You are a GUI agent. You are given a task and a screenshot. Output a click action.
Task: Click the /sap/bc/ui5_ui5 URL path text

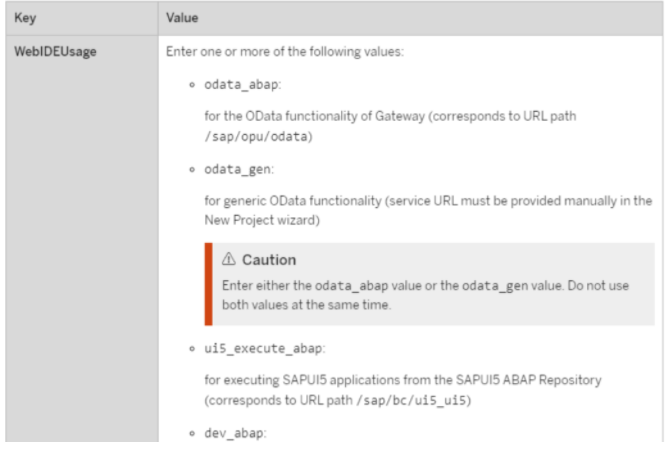pyautogui.click(x=411, y=400)
